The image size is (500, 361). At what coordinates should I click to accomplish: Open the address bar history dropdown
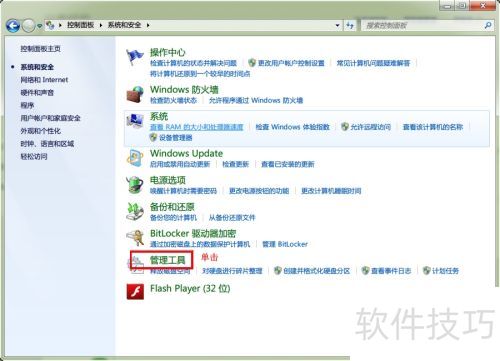pyautogui.click(x=337, y=25)
